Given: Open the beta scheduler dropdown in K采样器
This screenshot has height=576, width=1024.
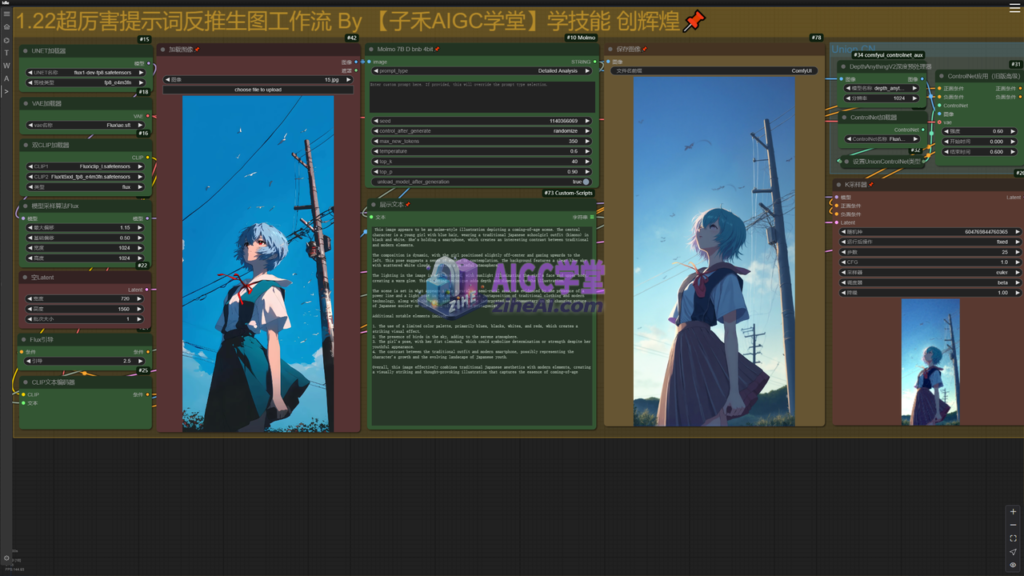Looking at the screenshot, I should [x=931, y=283].
